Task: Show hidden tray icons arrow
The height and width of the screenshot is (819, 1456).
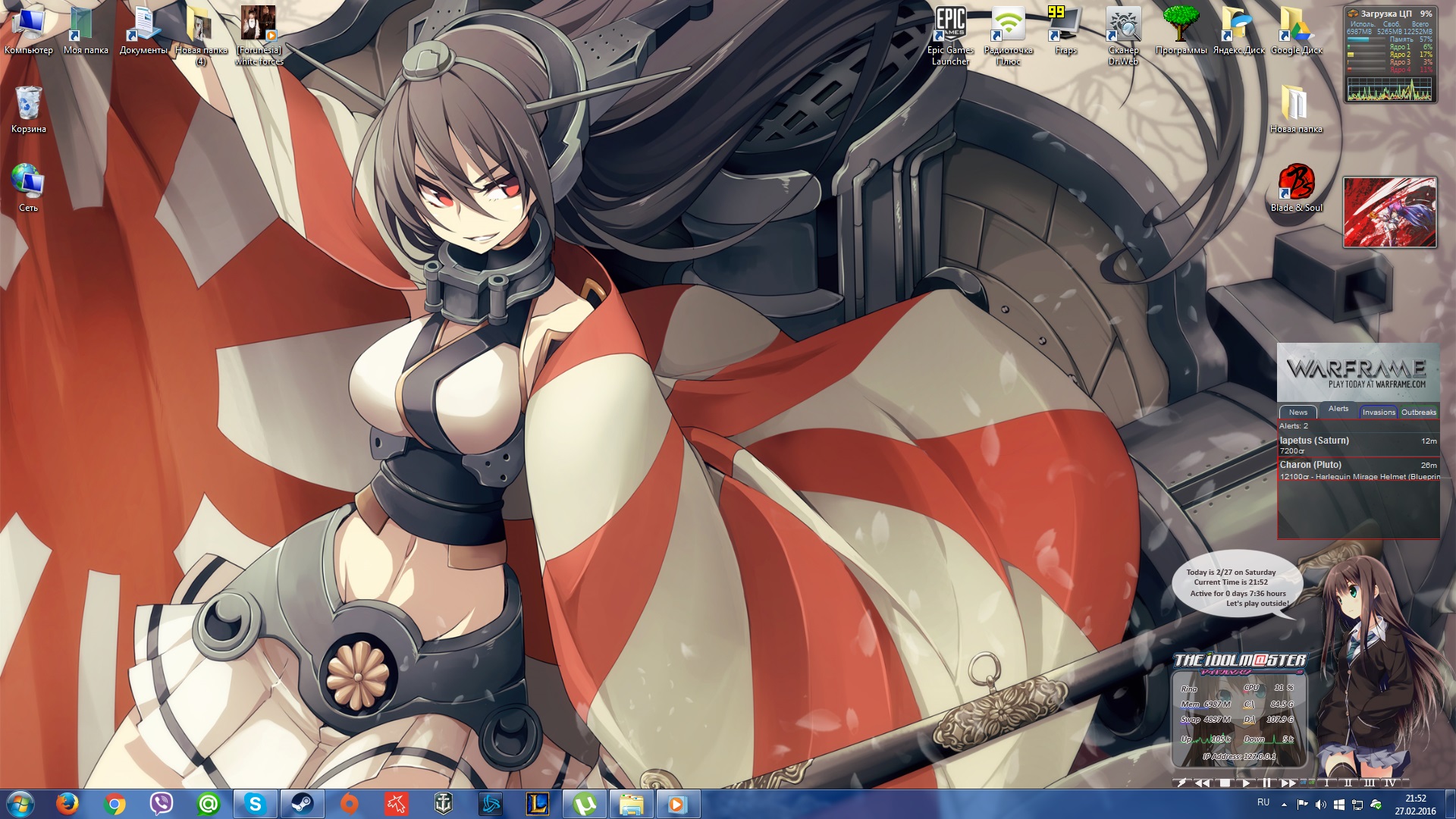Action: (x=1284, y=805)
